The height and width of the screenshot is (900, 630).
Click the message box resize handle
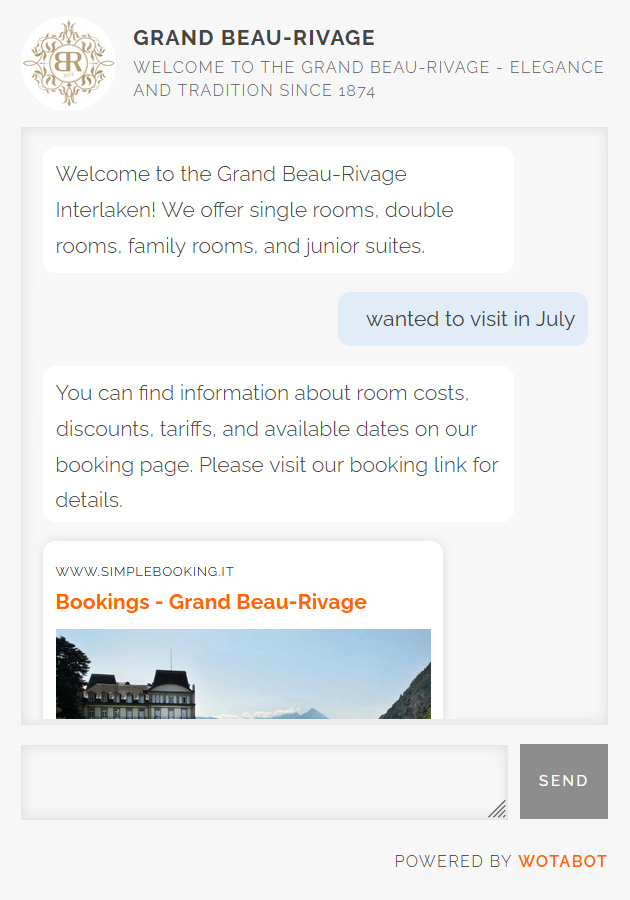click(x=497, y=809)
